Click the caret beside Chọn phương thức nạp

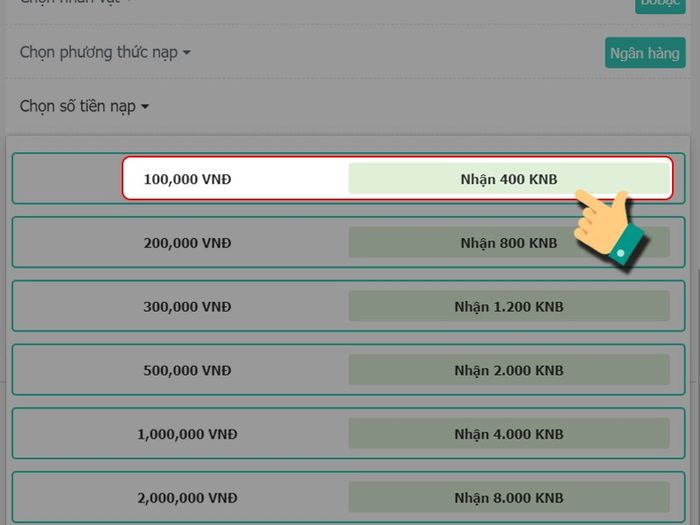187,53
